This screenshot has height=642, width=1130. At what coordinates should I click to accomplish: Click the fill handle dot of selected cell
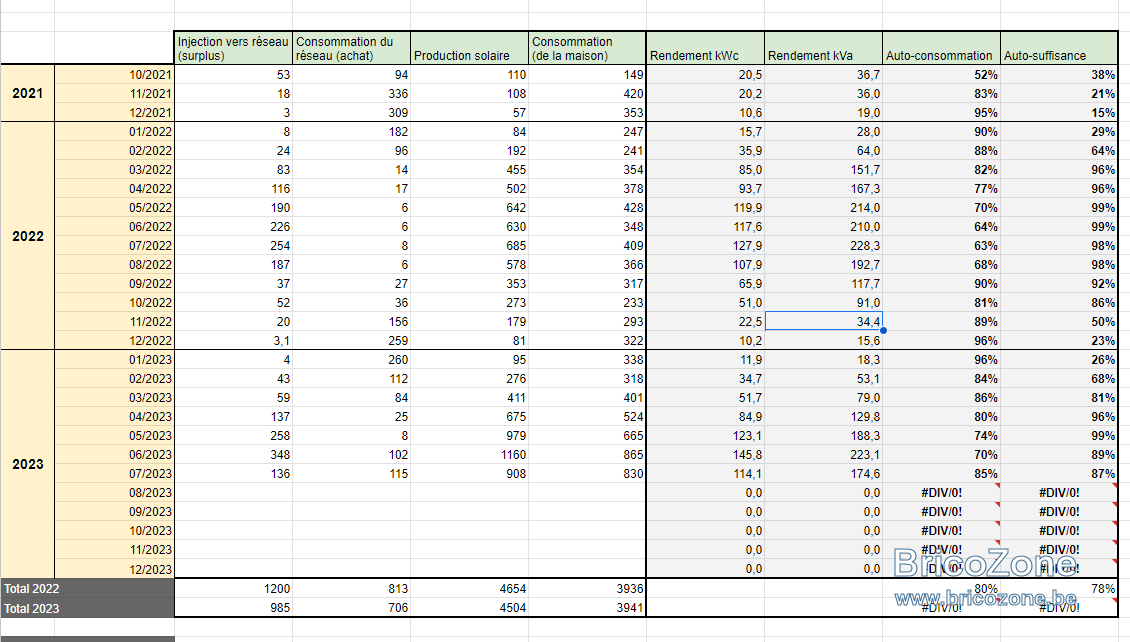(x=883, y=331)
